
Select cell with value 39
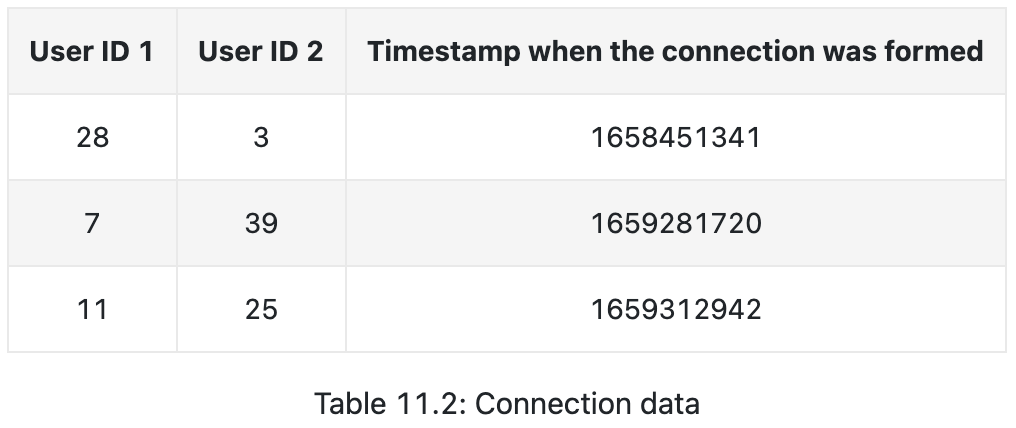click(x=261, y=223)
